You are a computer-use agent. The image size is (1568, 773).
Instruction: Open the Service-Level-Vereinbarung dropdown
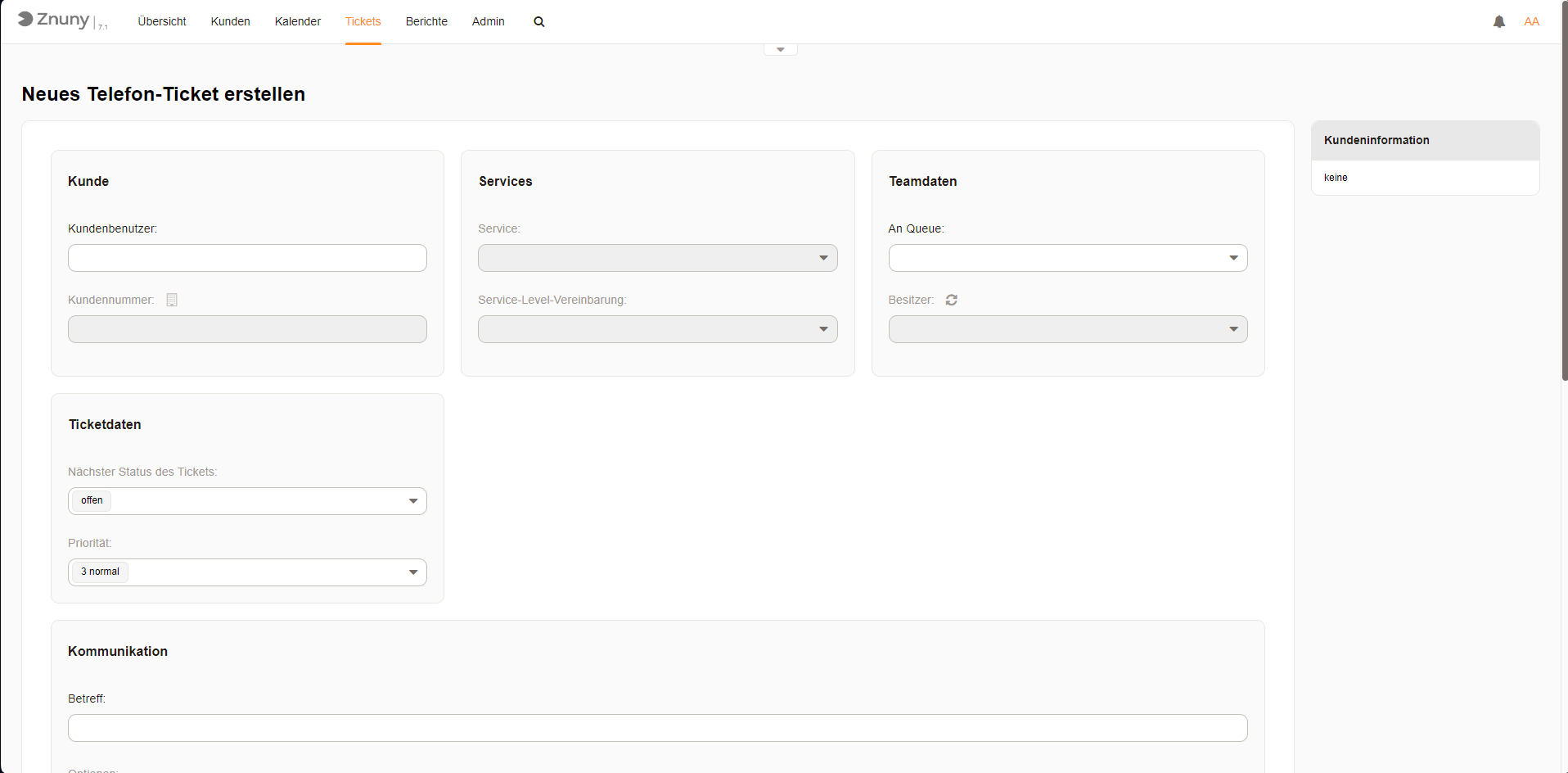click(657, 329)
